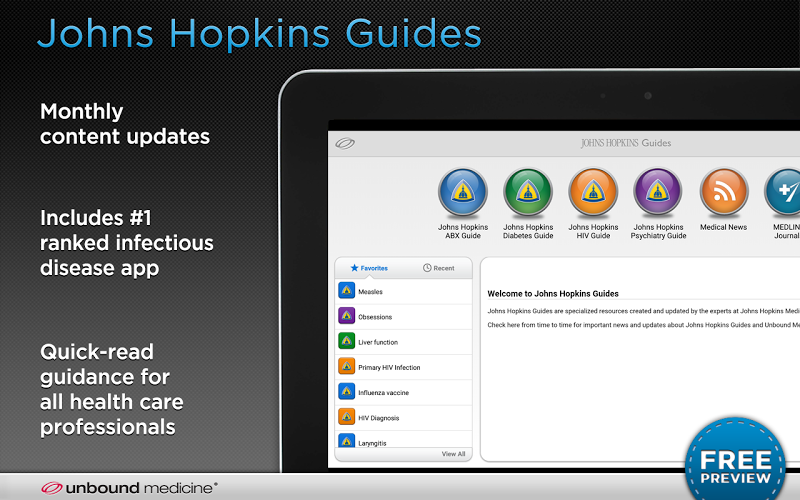Open the Laryngitis favorite entry

[404, 440]
